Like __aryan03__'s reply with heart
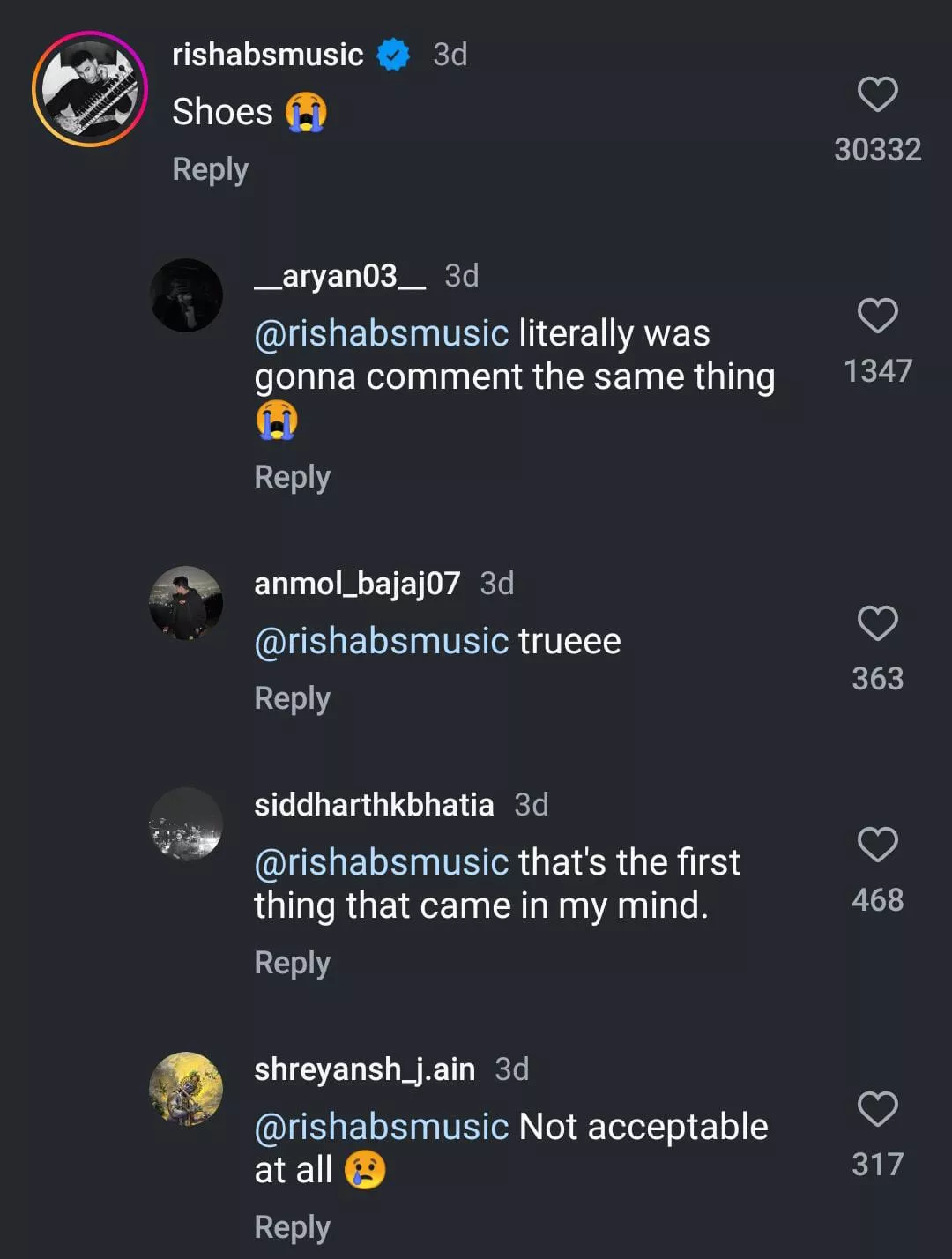This screenshot has height=1259, width=952. pyautogui.click(x=877, y=316)
